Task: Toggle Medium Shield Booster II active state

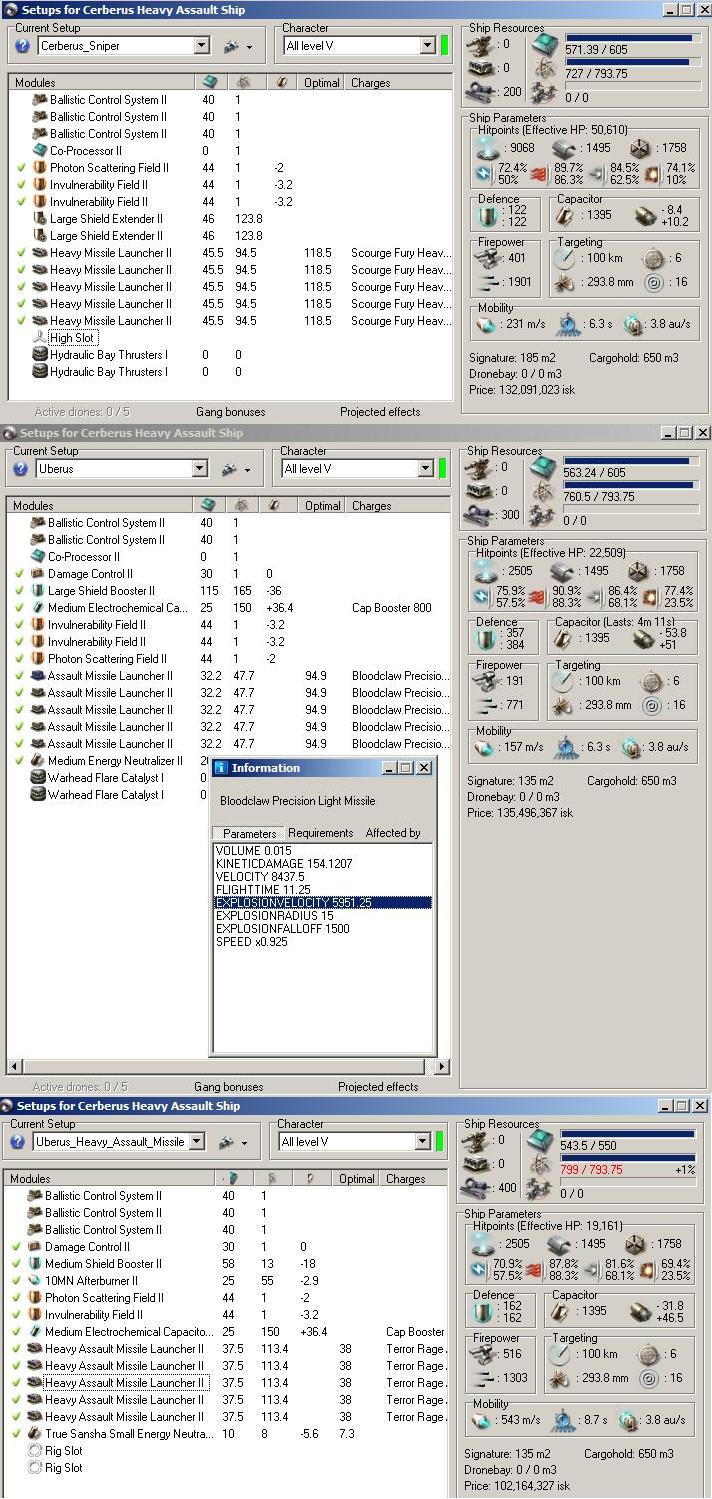Action: (x=17, y=1264)
